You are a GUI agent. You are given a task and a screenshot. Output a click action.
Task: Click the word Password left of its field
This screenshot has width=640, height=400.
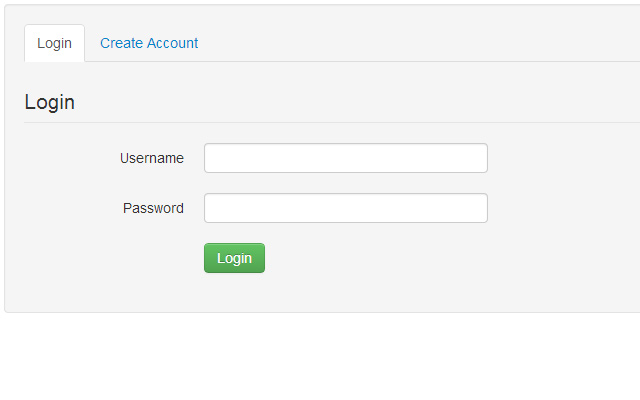pos(153,208)
